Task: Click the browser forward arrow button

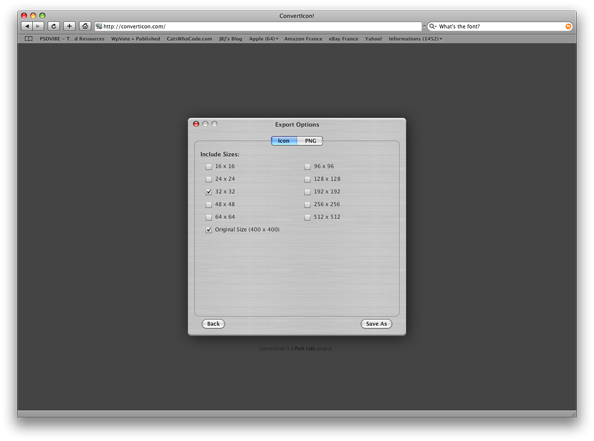Action: [38, 26]
